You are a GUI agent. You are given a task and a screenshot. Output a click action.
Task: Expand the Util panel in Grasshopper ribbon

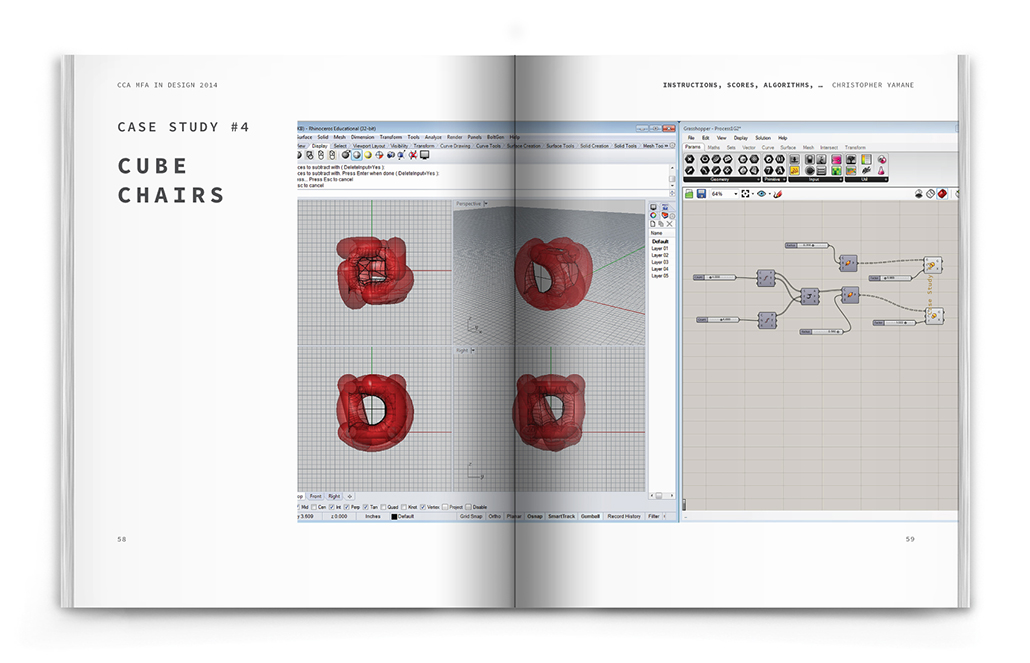(866, 179)
